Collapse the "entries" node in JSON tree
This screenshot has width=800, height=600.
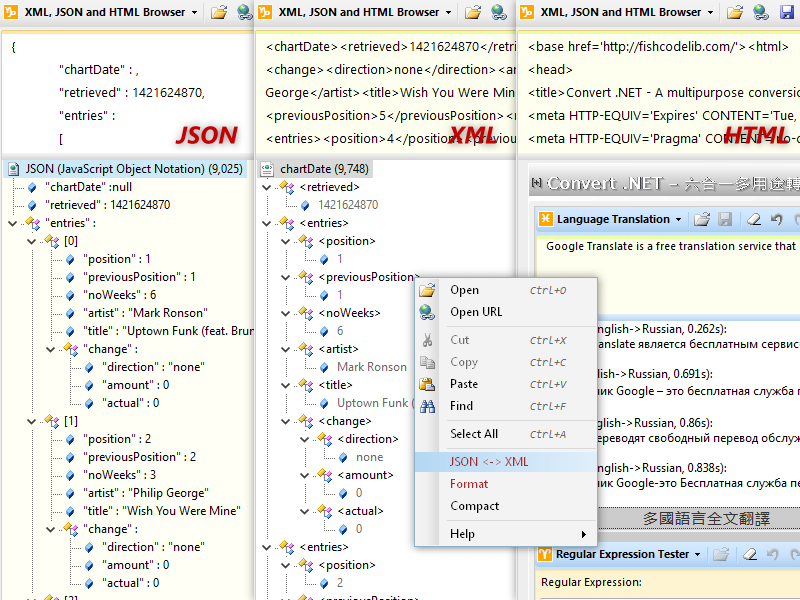[x=13, y=223]
